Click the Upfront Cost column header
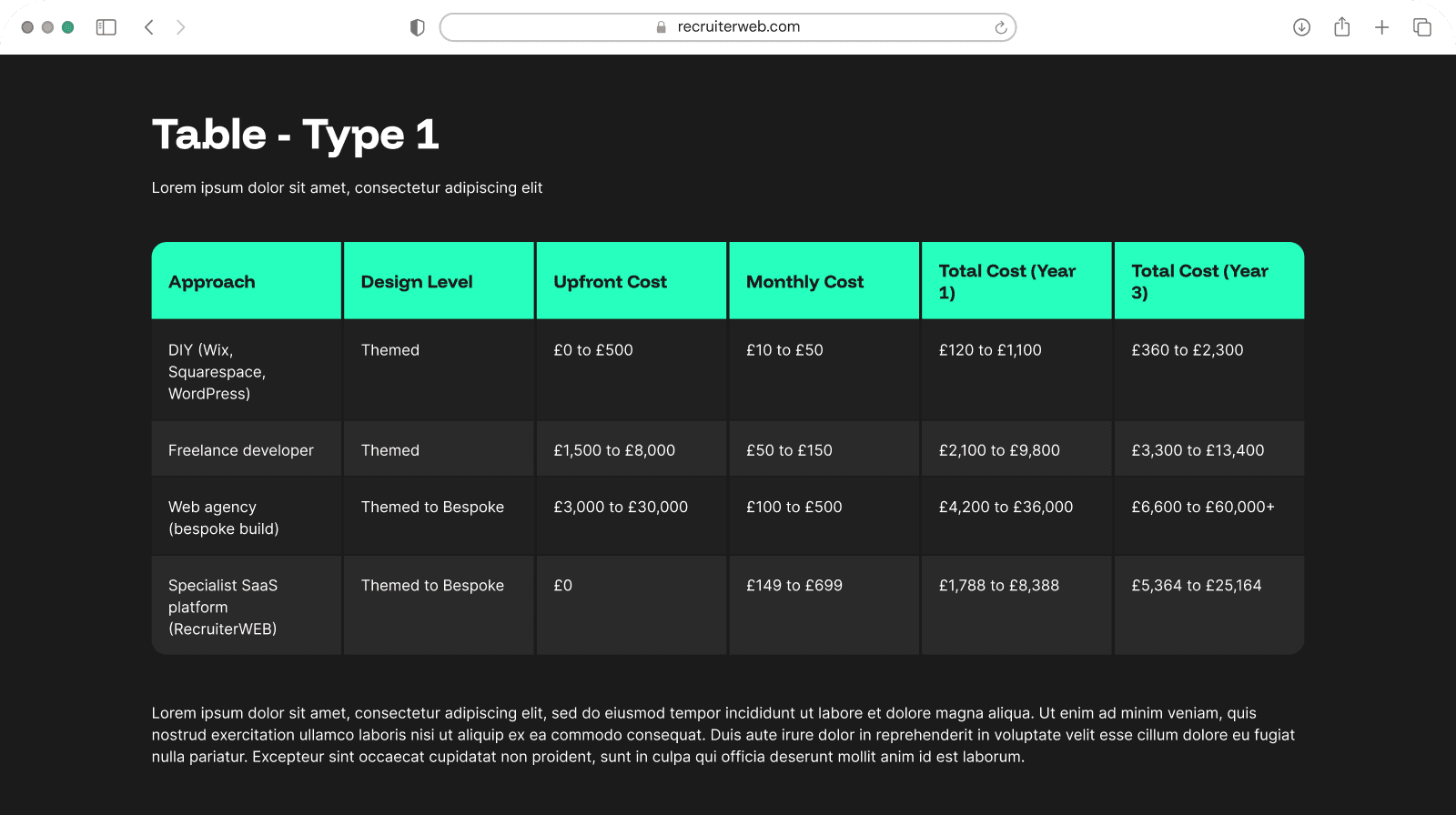 coord(632,281)
